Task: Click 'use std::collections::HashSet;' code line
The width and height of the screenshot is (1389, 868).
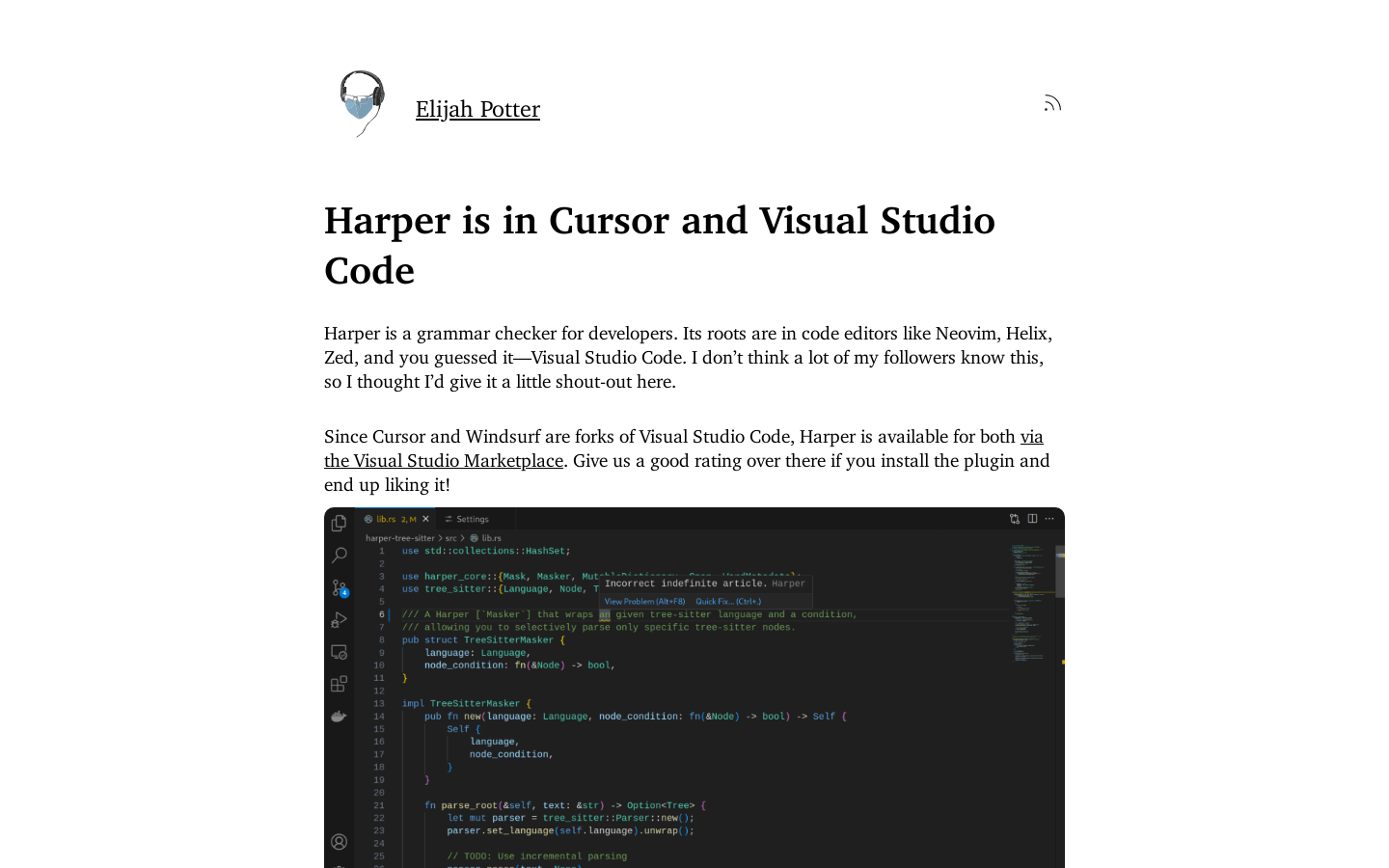Action: (x=486, y=551)
